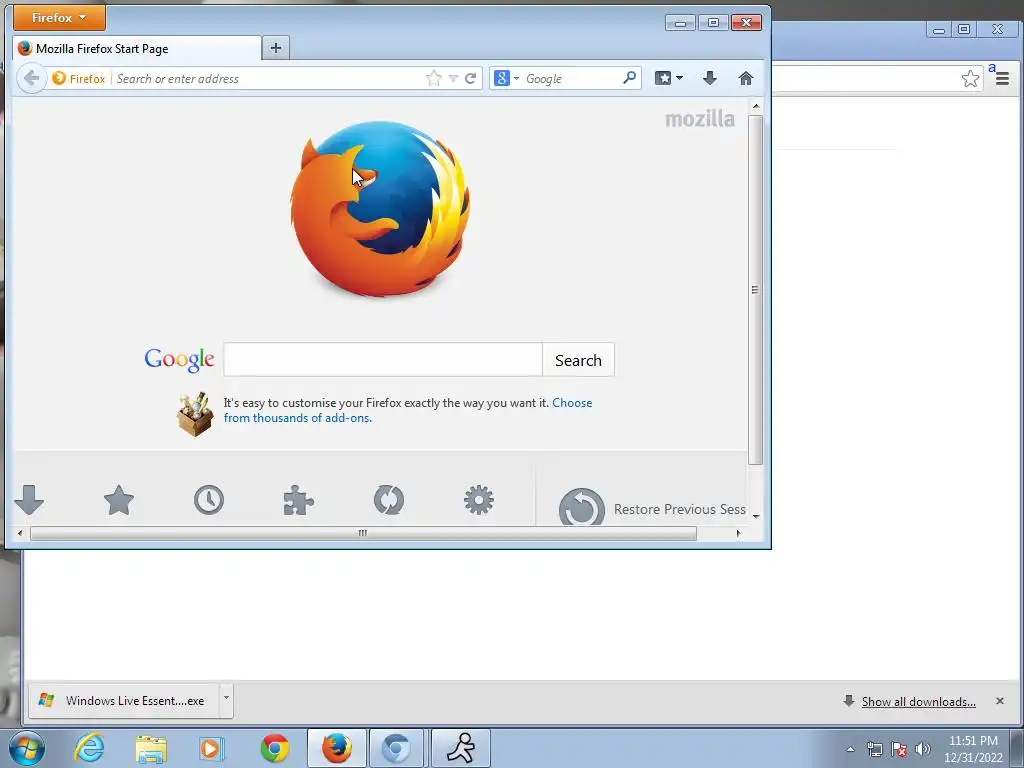Bookmark this page with the star icon
Viewport: 1024px width, 768px height.
[x=434, y=78]
